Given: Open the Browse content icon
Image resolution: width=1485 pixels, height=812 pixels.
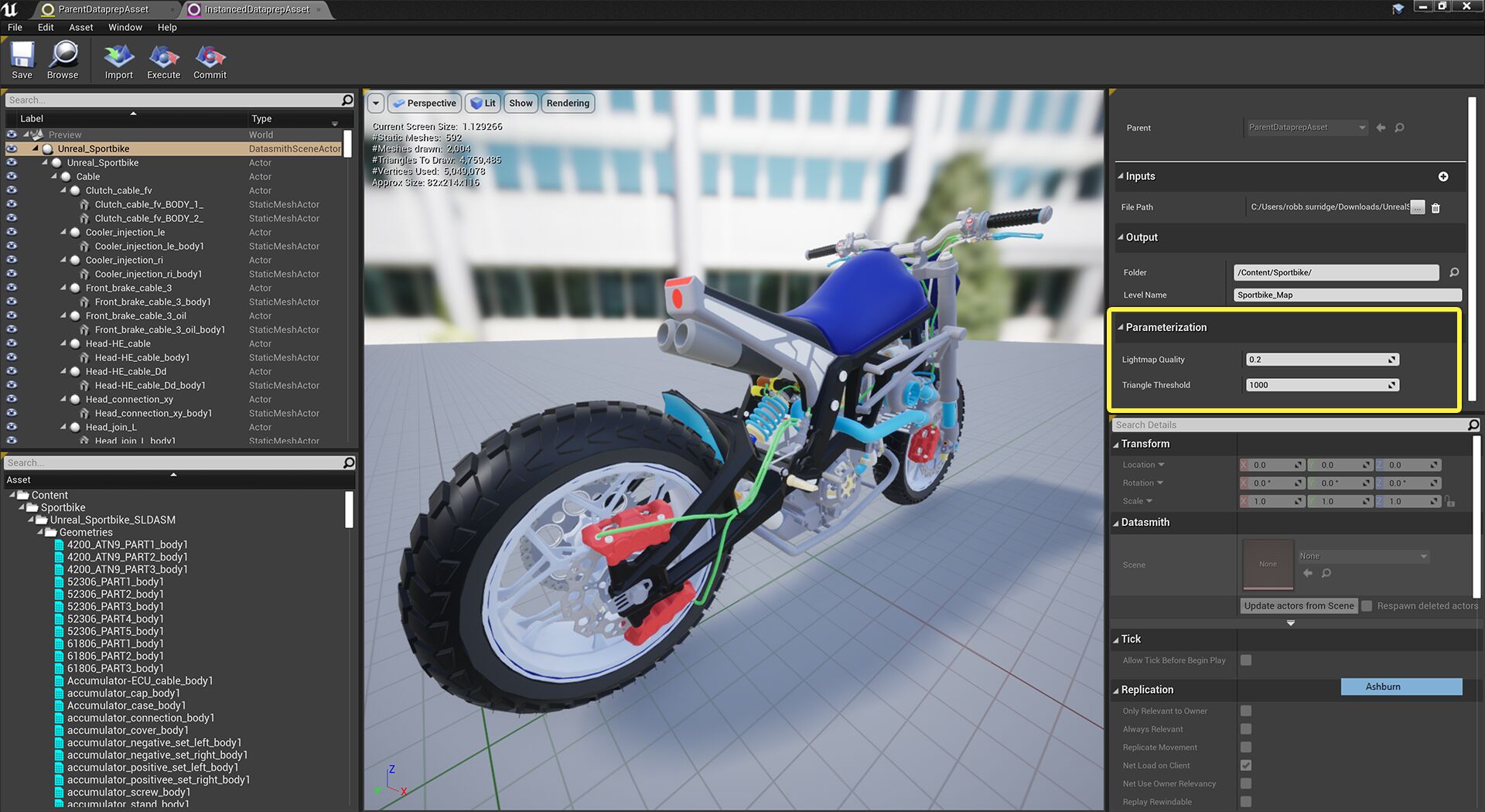Looking at the screenshot, I should coord(63,60).
